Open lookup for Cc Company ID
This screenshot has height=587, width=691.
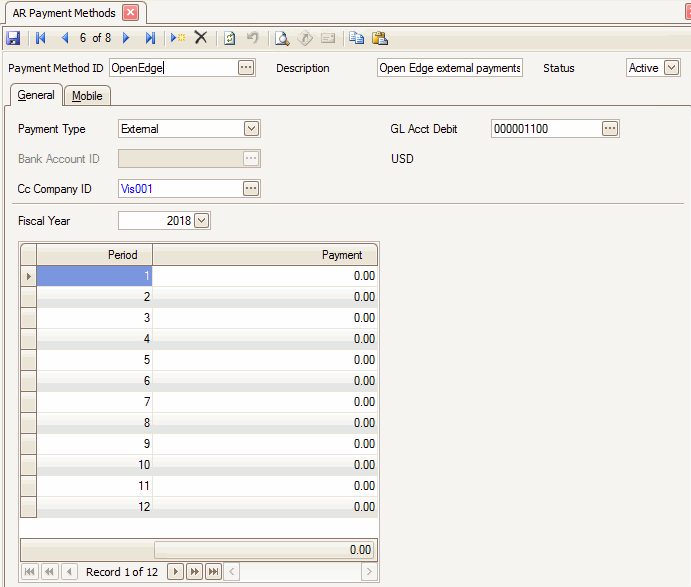251,188
